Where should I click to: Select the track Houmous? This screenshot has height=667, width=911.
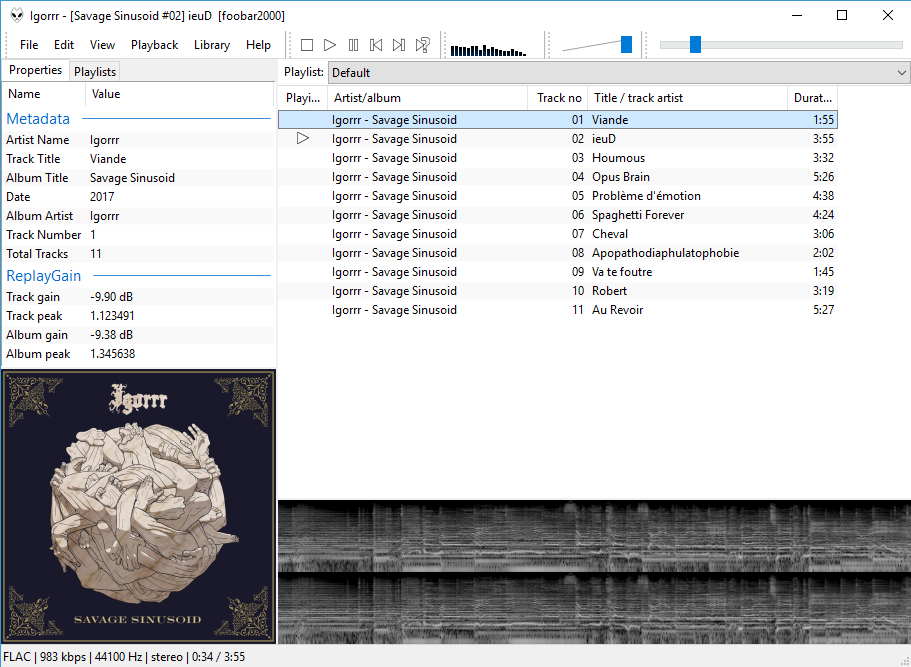click(558, 158)
